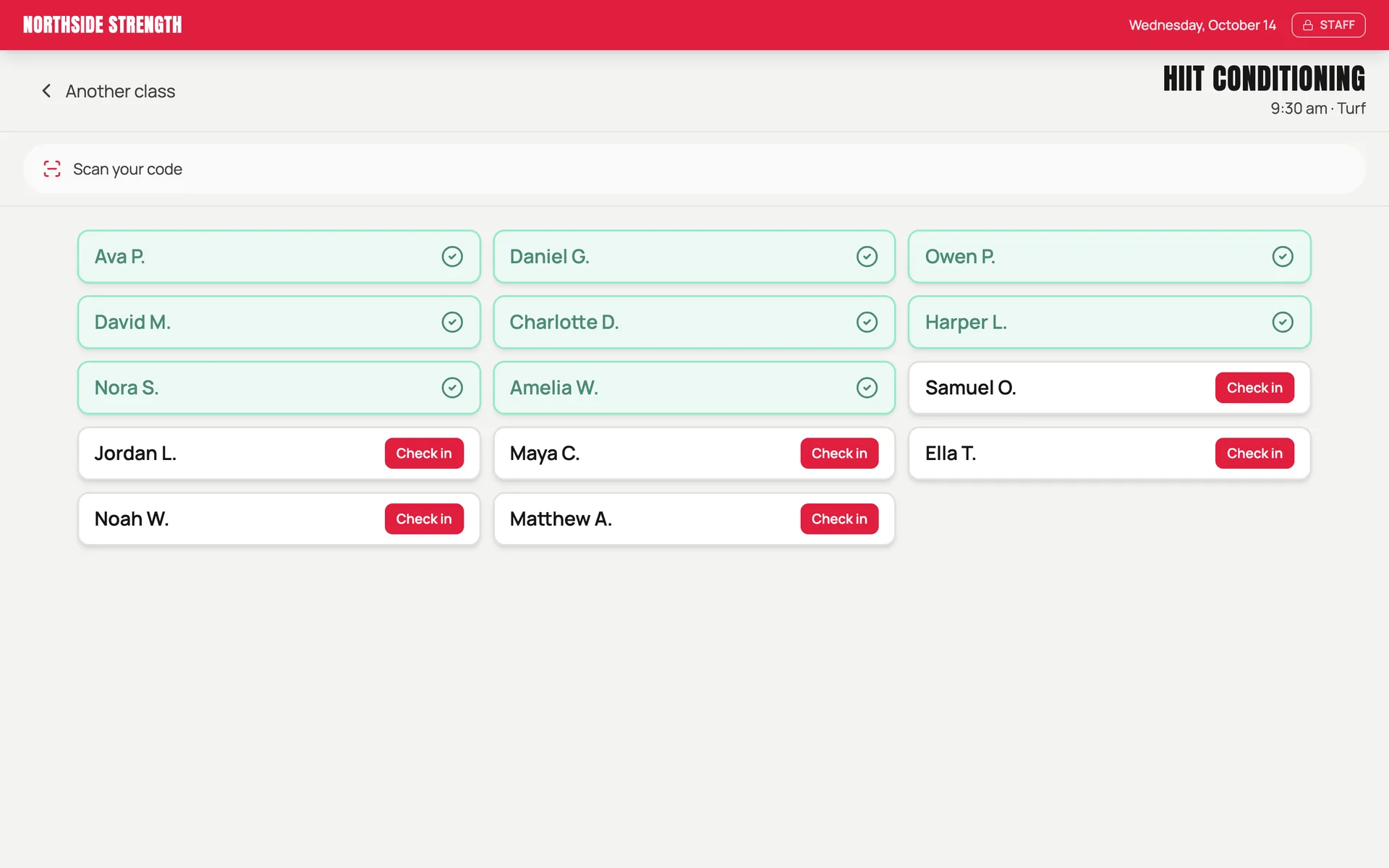The image size is (1389, 868).
Task: Click Ava P. checked-in checkmark icon
Action: [452, 257]
